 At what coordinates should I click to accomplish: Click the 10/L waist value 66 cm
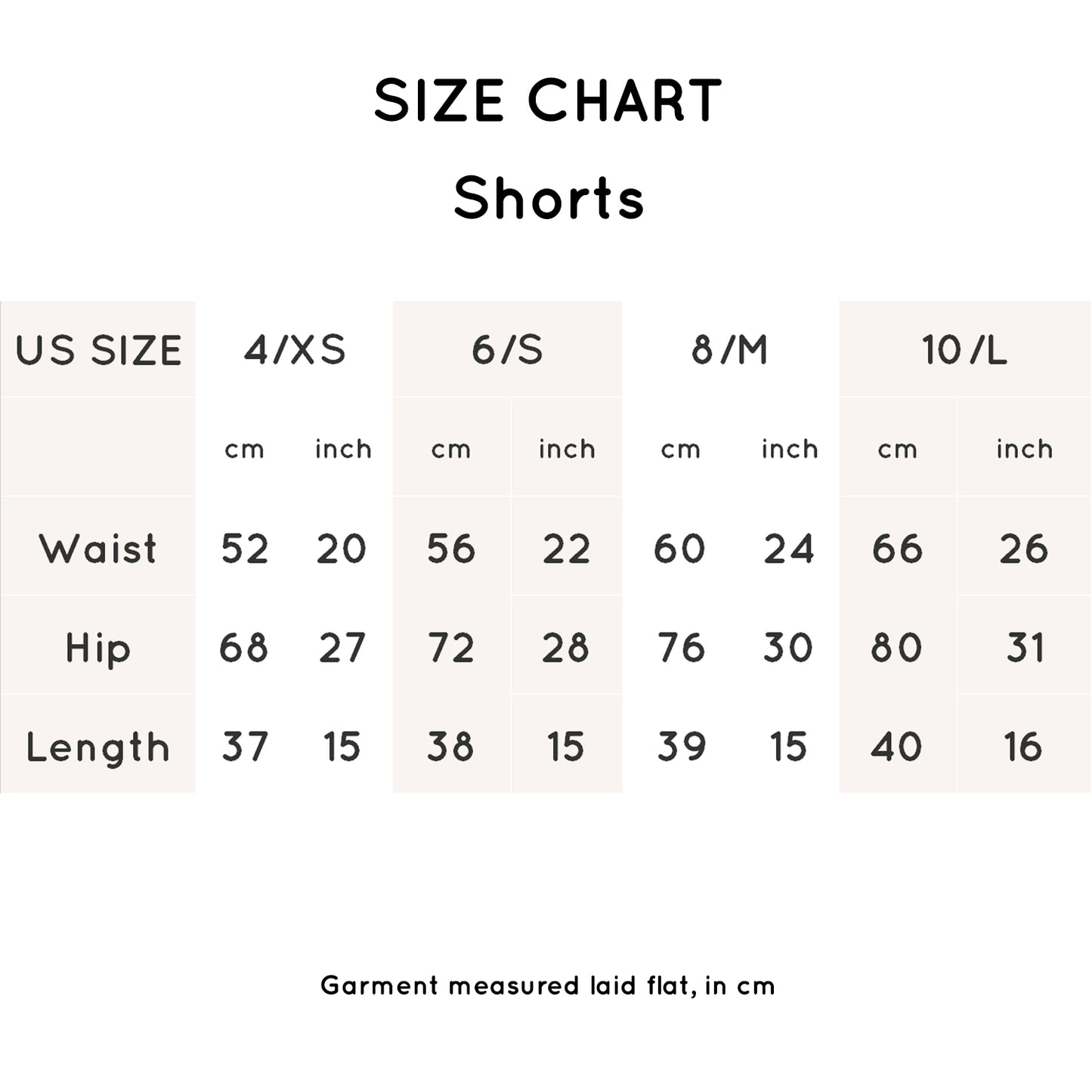[897, 549]
